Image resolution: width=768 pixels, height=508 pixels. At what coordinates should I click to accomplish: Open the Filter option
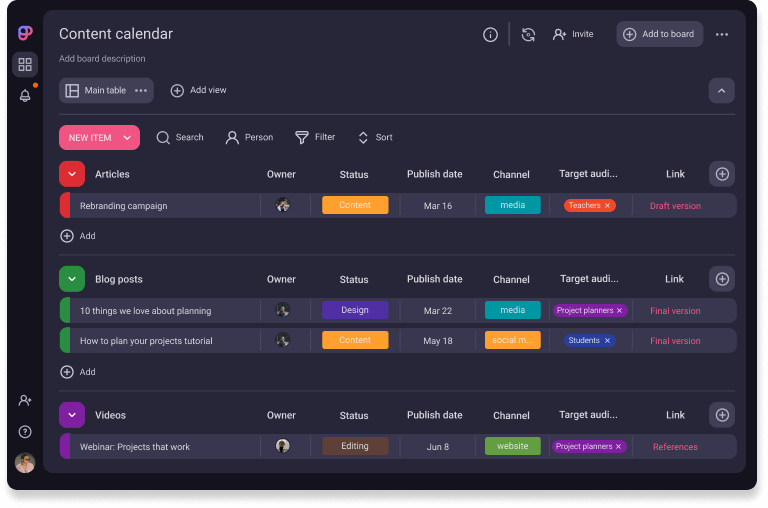pyautogui.click(x=315, y=138)
